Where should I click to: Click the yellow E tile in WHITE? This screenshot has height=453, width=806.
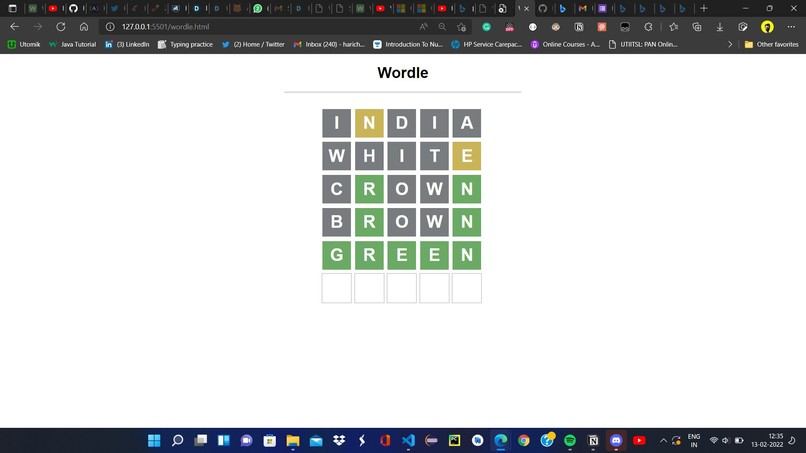(467, 155)
